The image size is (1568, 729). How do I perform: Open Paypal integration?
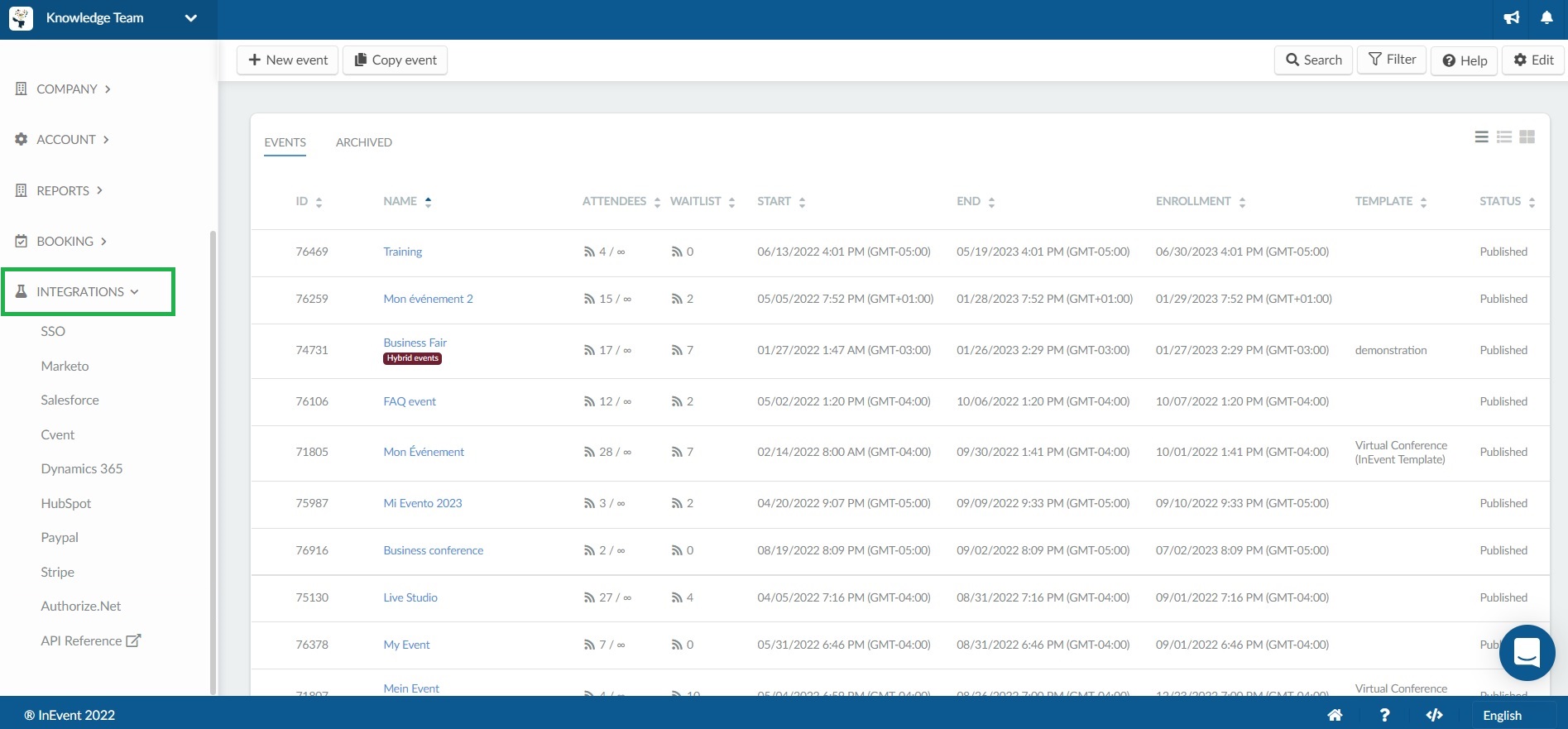[60, 537]
